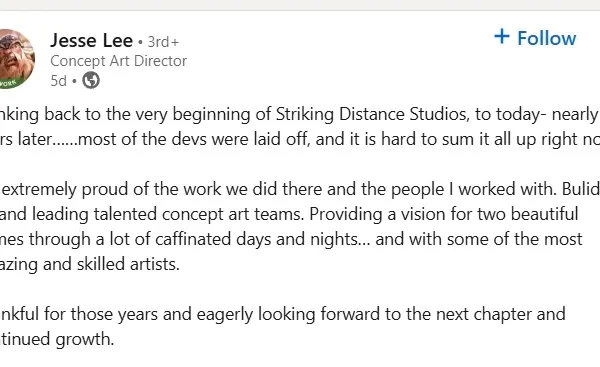Click the sentence about extremely proud work
The width and height of the screenshot is (600, 367).
click(300, 189)
